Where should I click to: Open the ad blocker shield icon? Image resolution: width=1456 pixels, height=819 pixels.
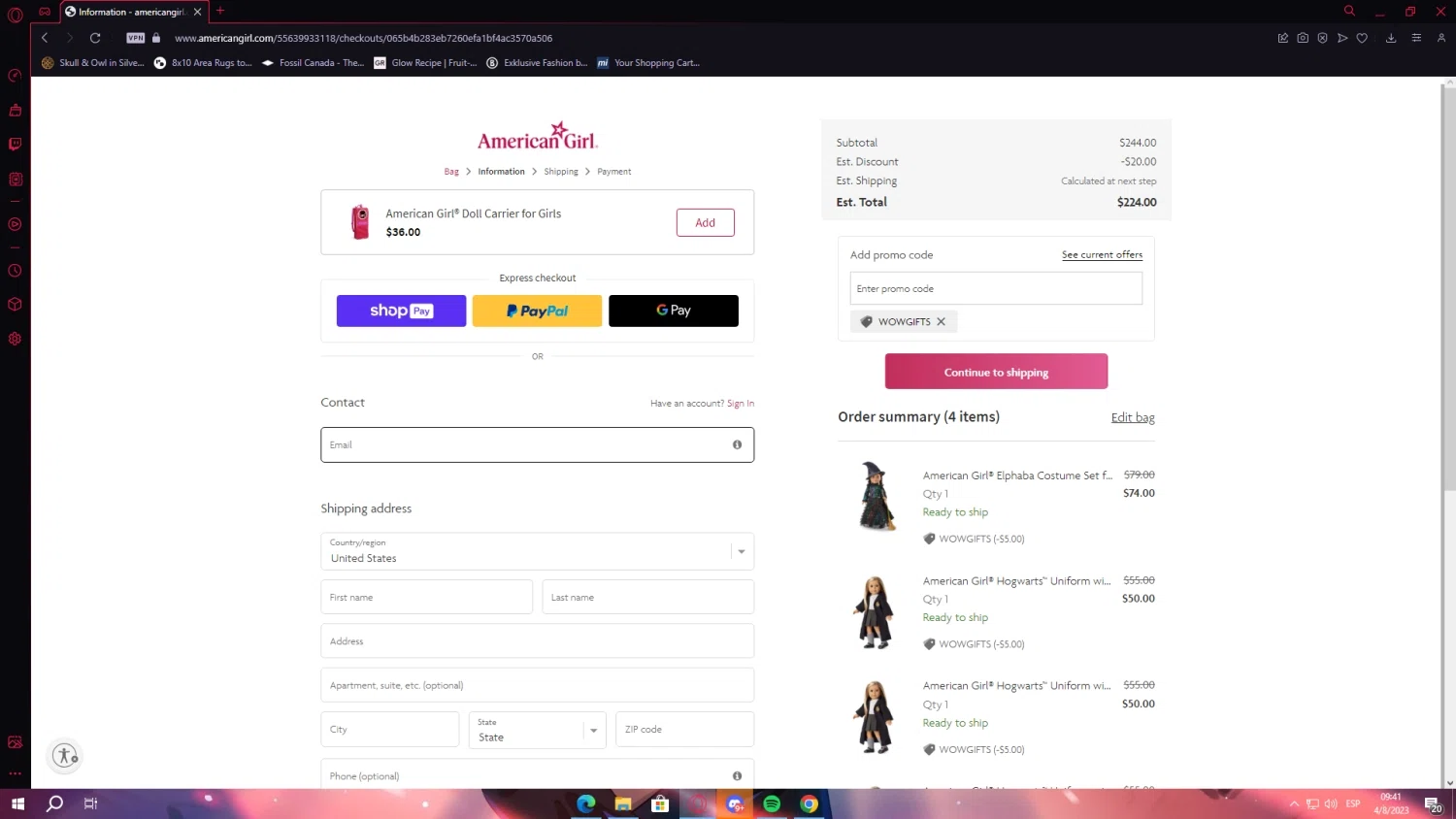pyautogui.click(x=1322, y=38)
